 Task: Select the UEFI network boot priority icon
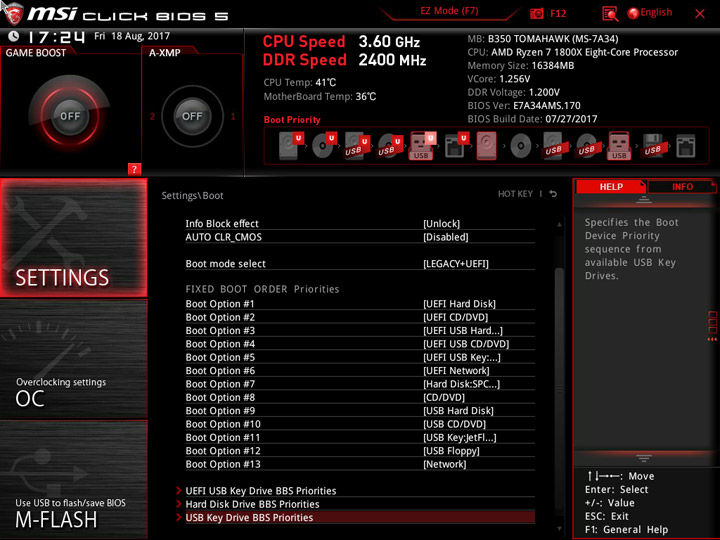[x=456, y=146]
